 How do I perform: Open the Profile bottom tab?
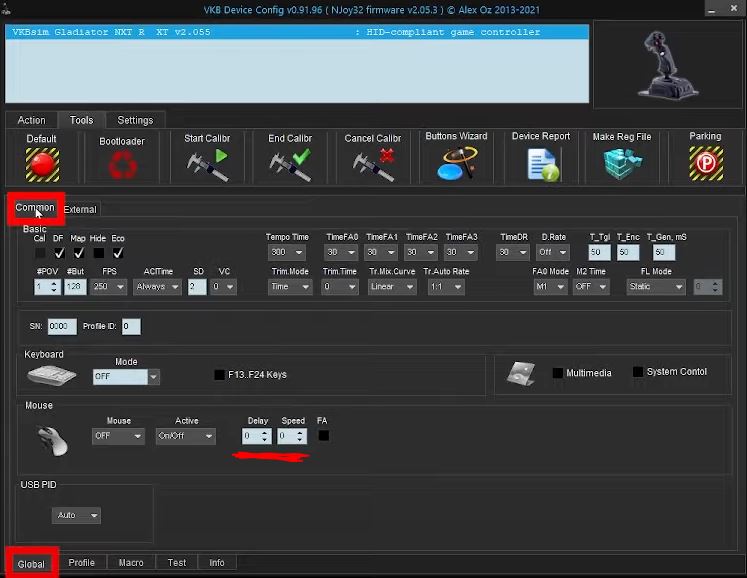[81, 563]
